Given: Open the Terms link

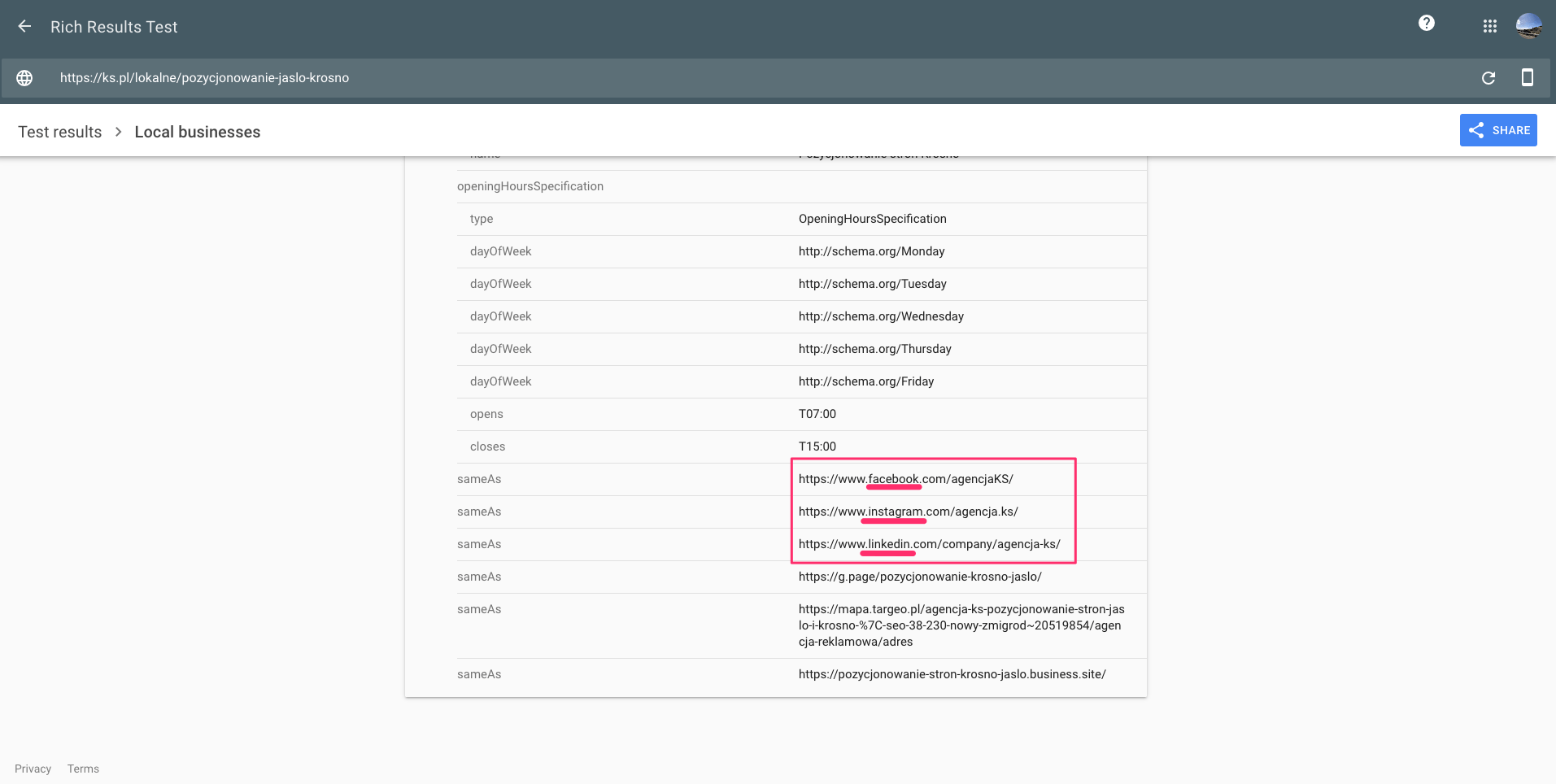Looking at the screenshot, I should [83, 769].
